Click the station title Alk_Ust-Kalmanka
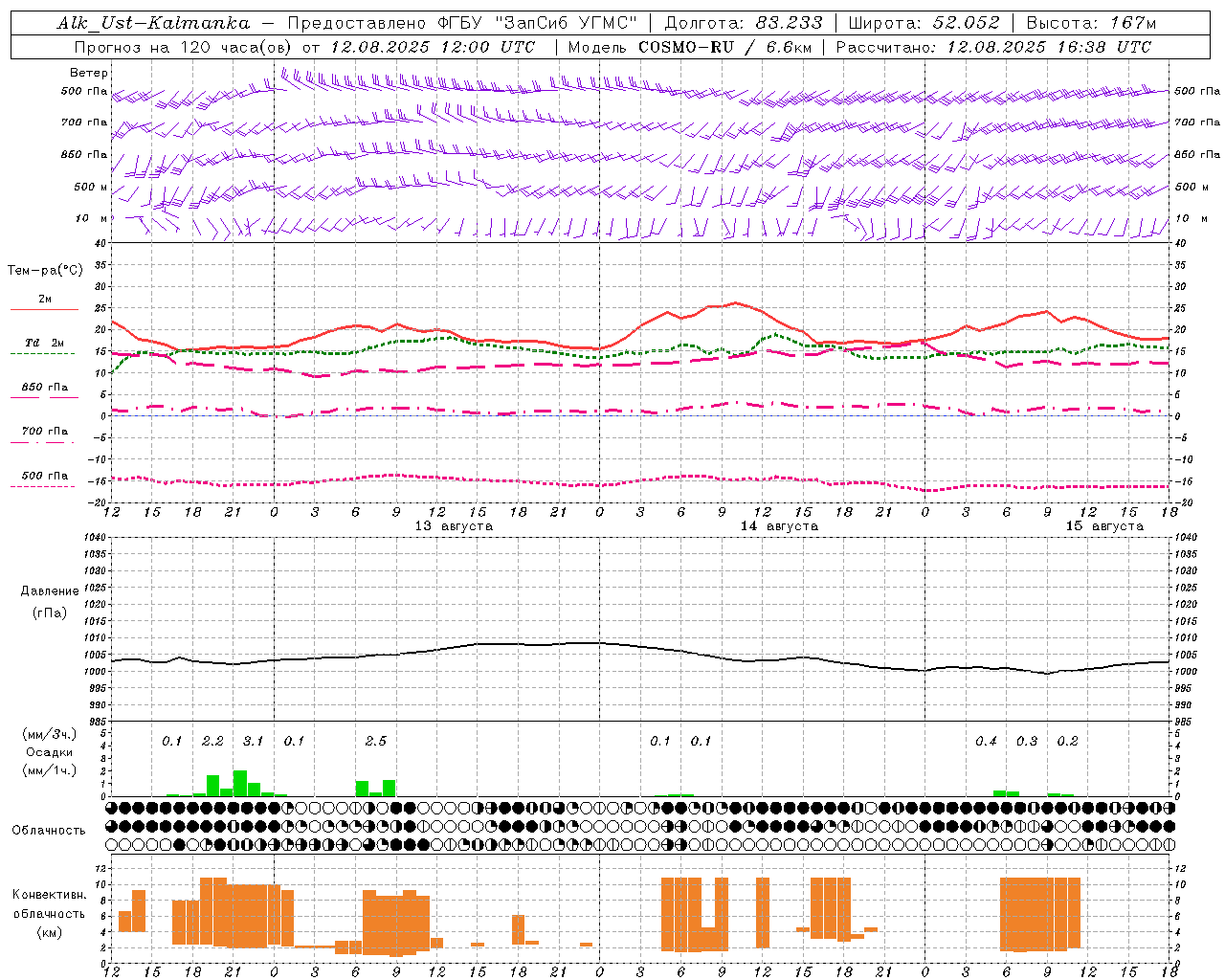Image resolution: width=1225 pixels, height=980 pixels. pyautogui.click(x=153, y=23)
